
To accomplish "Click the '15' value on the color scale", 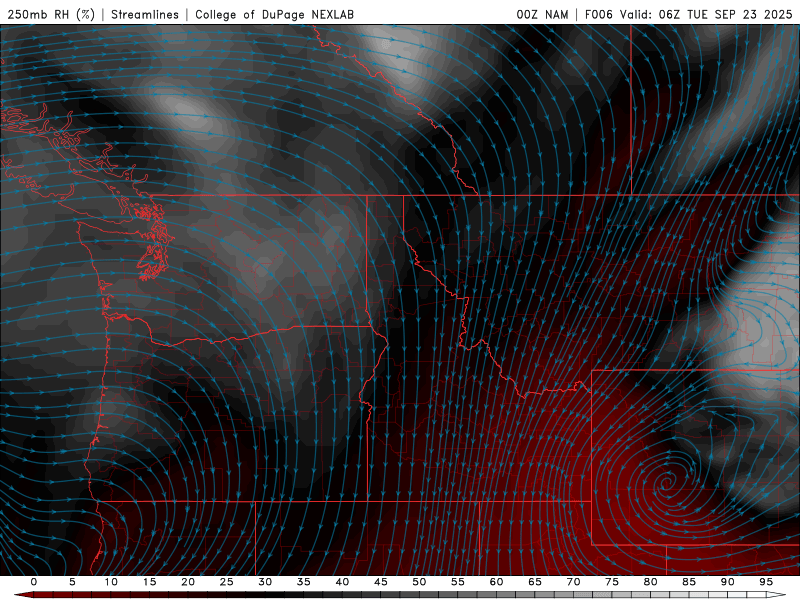I will (x=149, y=582).
